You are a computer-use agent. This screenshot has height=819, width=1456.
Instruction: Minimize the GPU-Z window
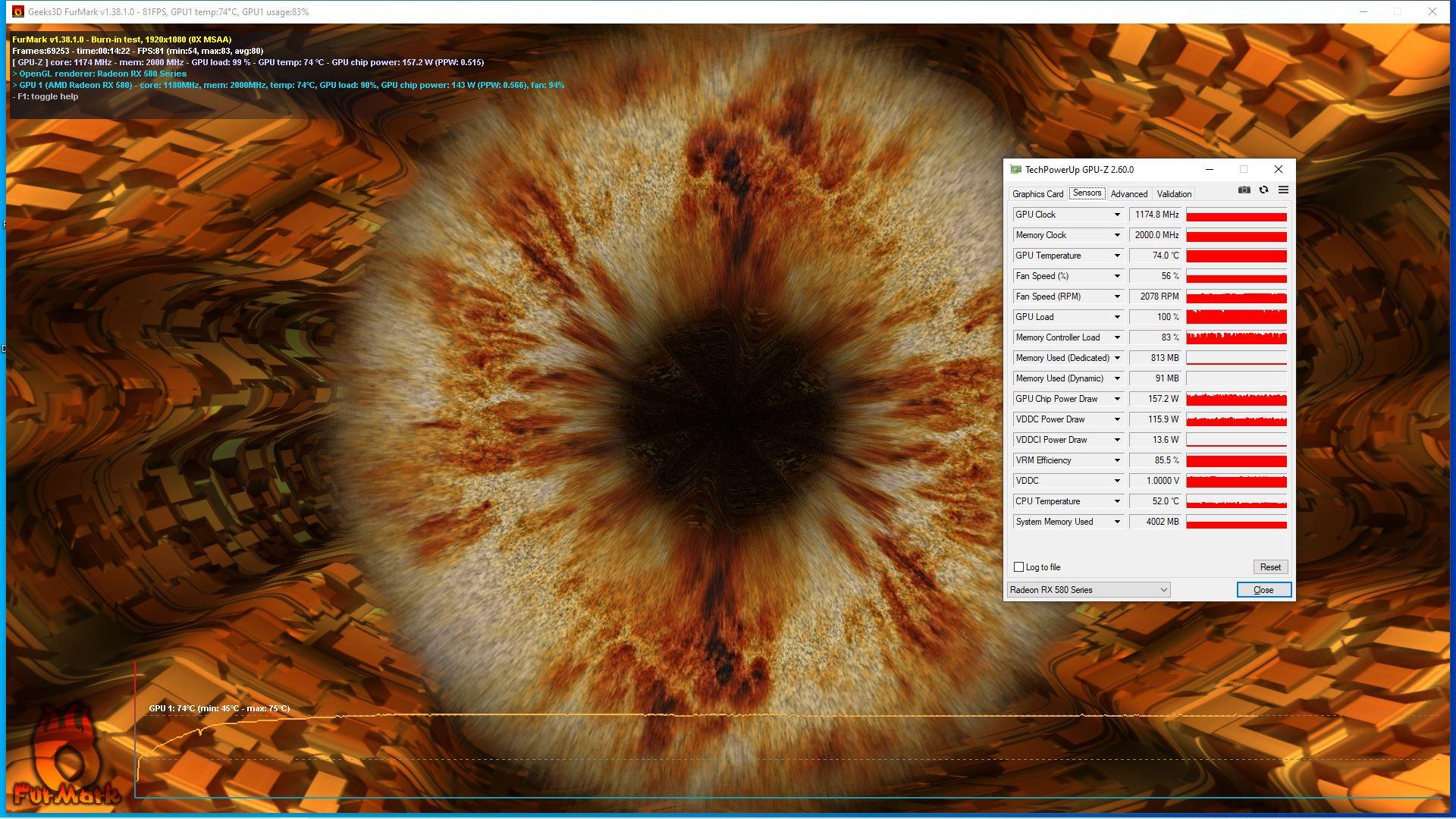[x=1210, y=169]
